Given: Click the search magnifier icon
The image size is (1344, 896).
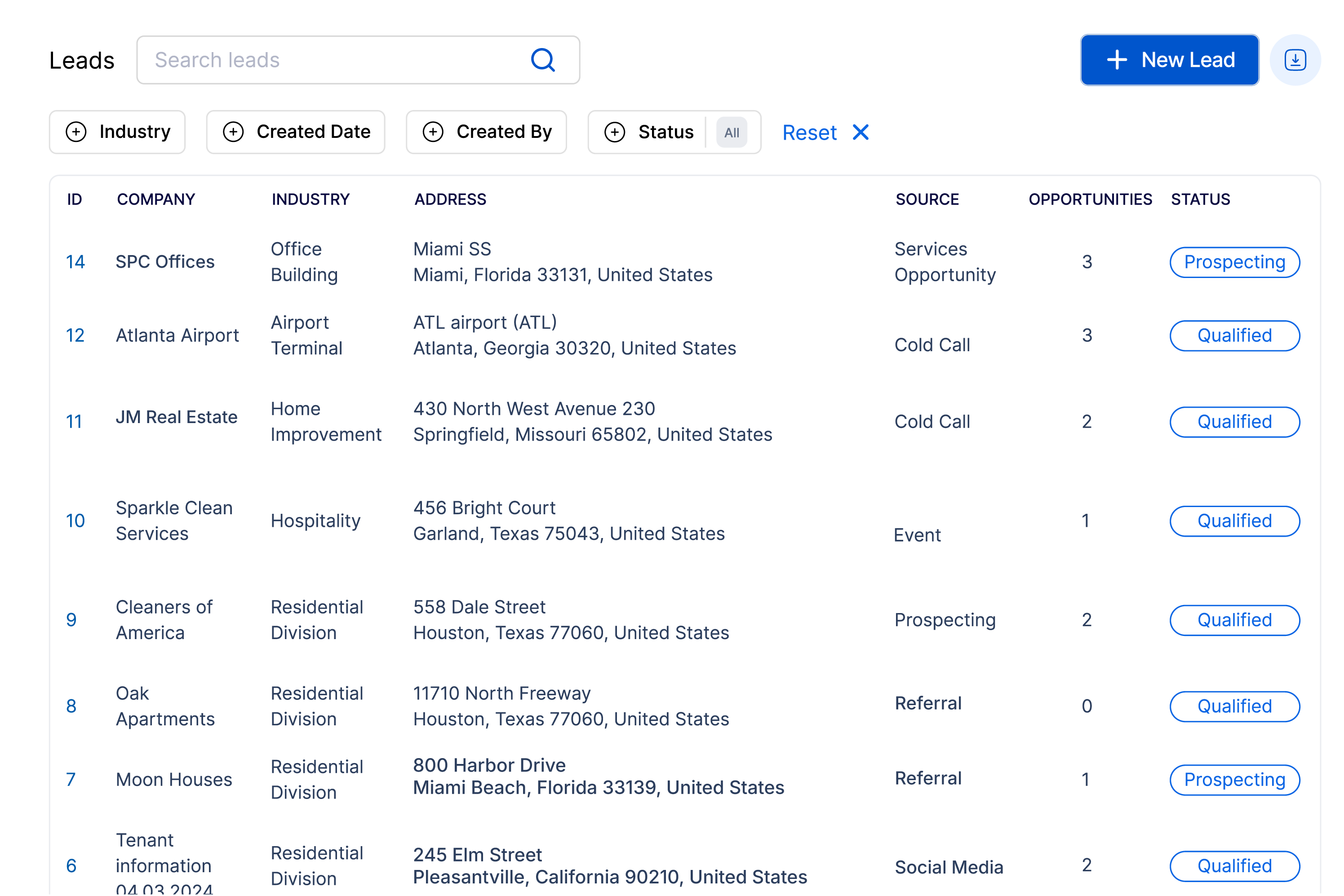Looking at the screenshot, I should (542, 60).
